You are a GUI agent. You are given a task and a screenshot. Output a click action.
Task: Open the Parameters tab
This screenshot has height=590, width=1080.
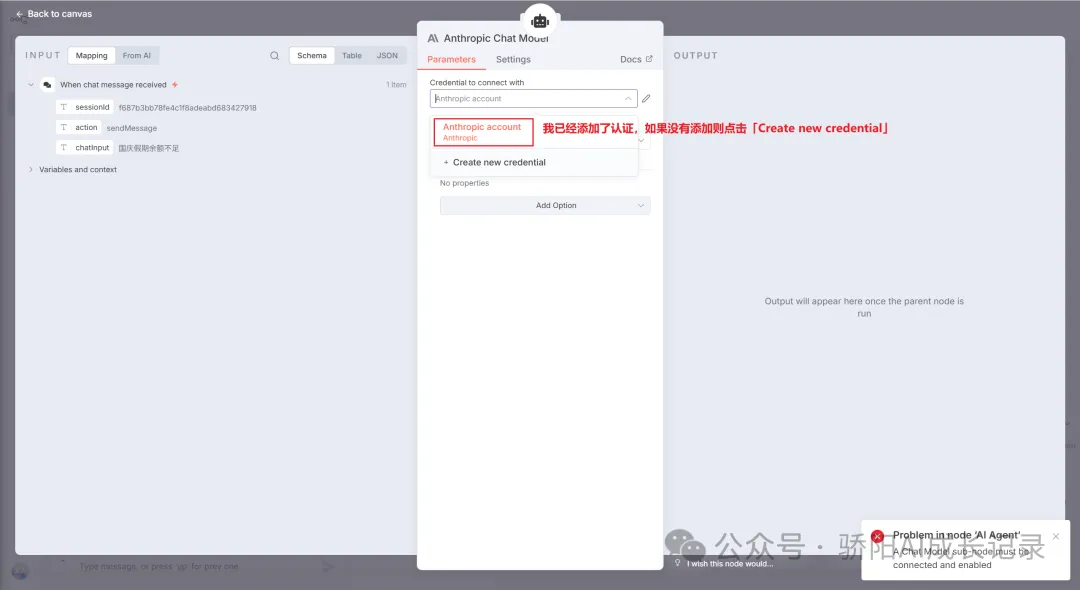(x=451, y=60)
